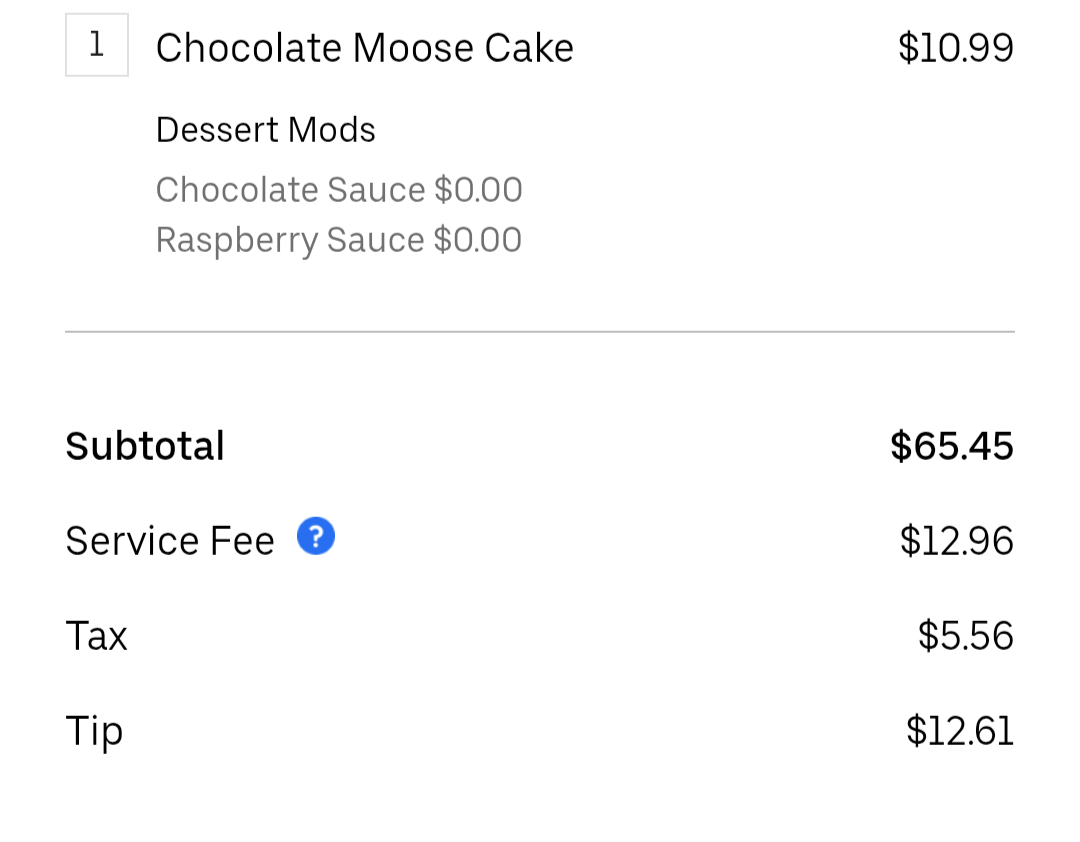This screenshot has width=1080, height=842.
Task: Click the Tax label
Action: click(96, 636)
